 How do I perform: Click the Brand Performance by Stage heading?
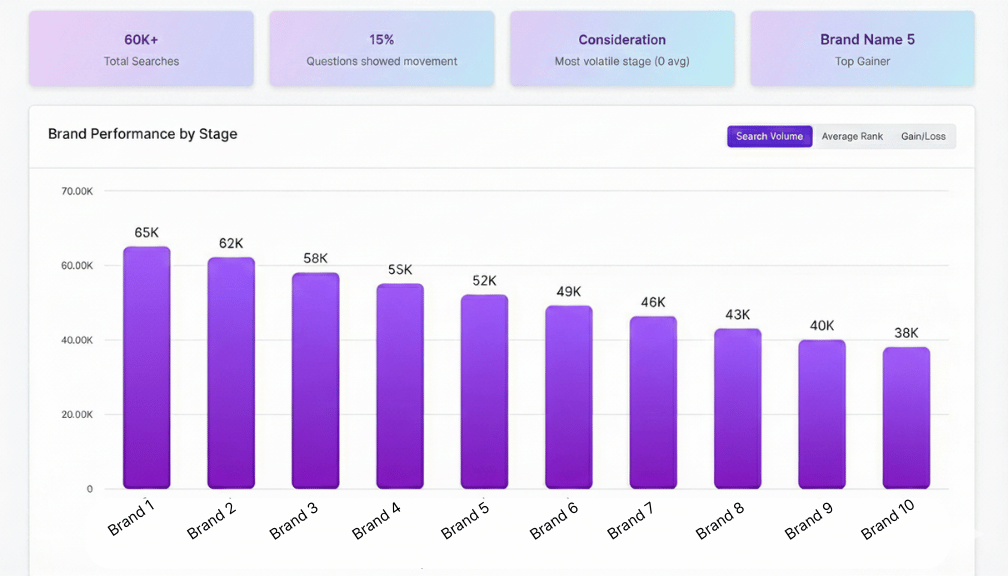pos(143,134)
